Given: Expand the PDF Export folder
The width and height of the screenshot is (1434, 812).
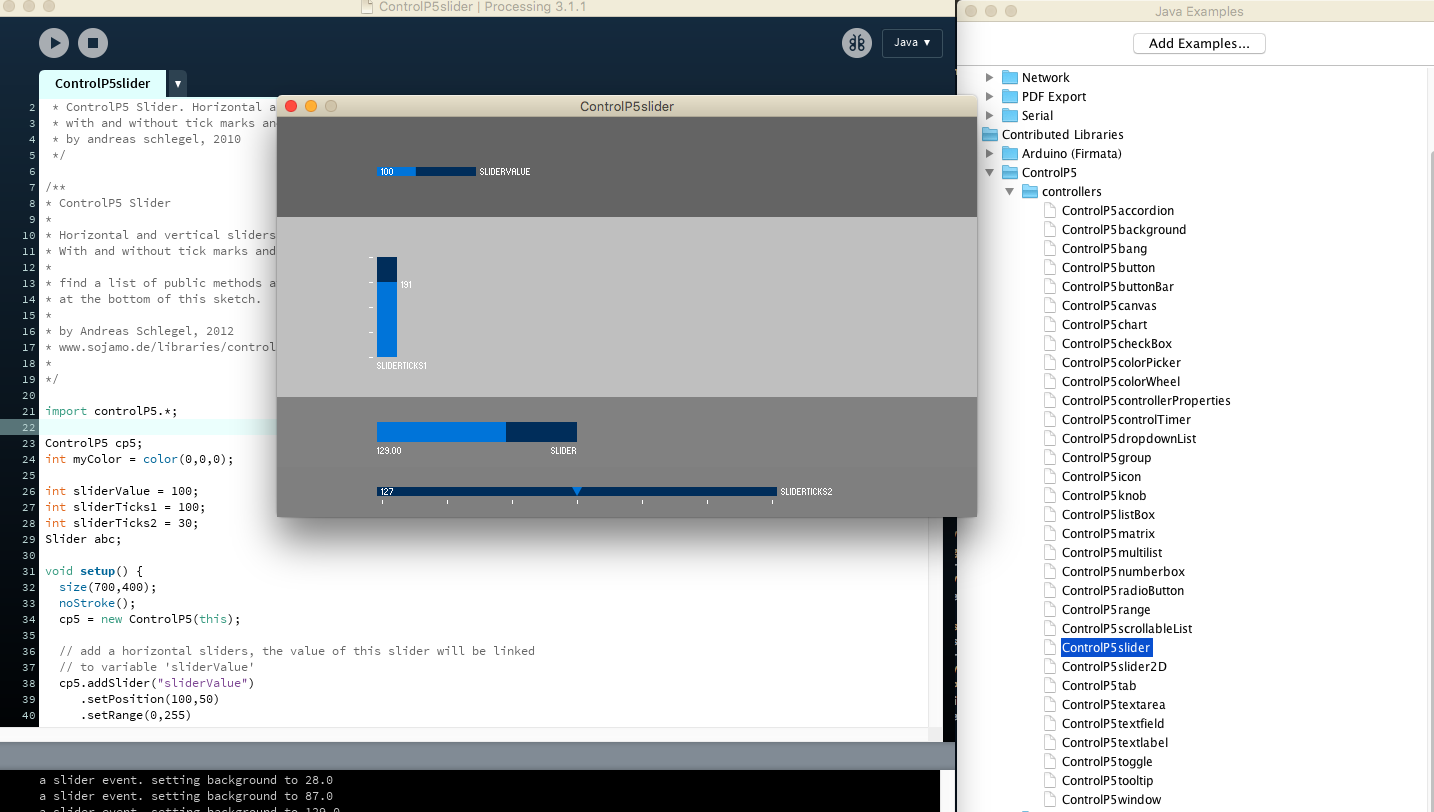Looking at the screenshot, I should point(990,96).
